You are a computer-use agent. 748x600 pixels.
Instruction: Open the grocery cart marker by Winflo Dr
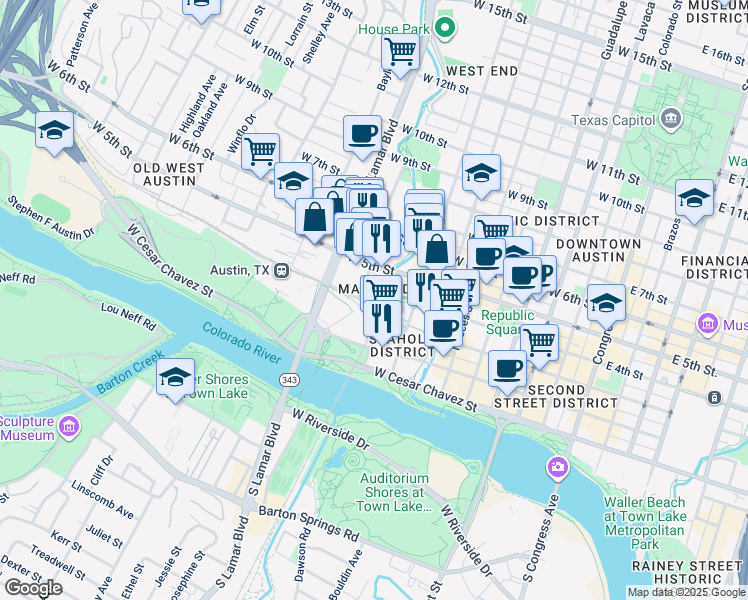[x=260, y=152]
